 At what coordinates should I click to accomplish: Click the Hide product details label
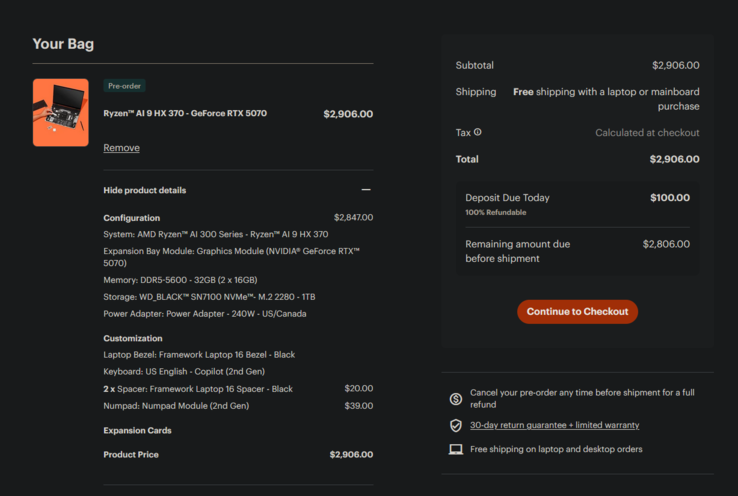click(x=144, y=190)
